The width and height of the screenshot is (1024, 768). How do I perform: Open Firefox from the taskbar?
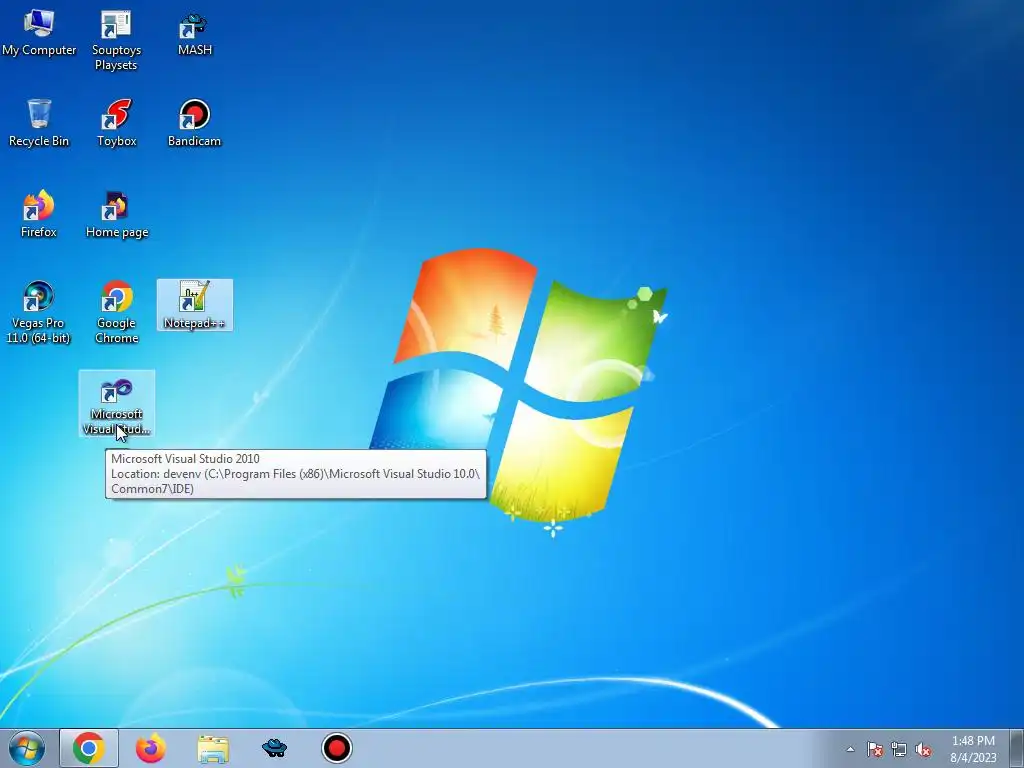151,748
